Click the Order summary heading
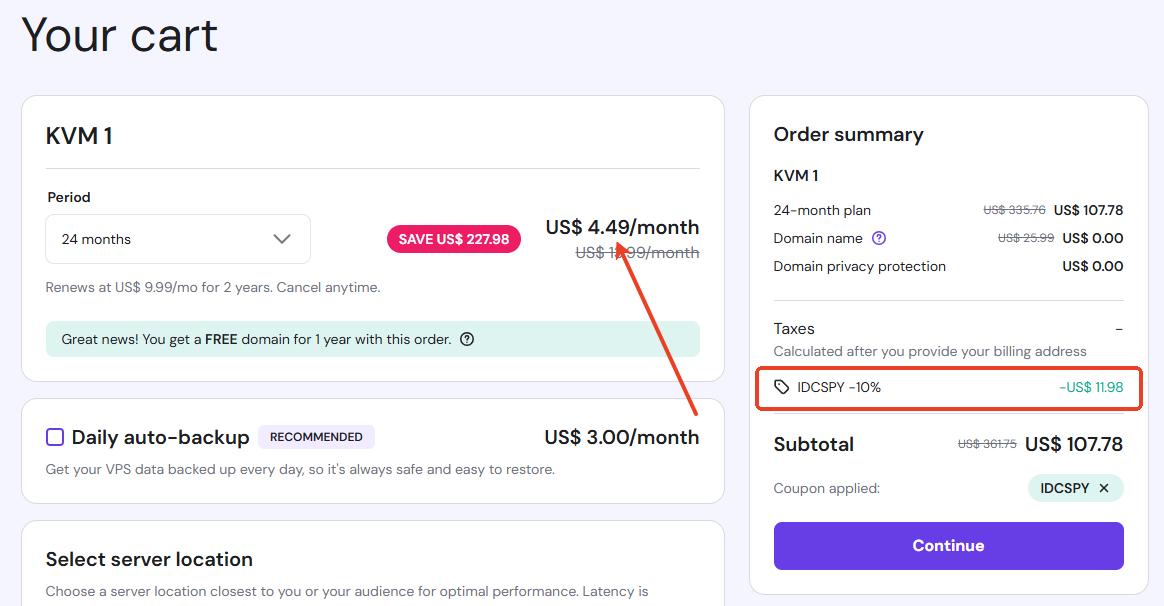Screen dimensions: 1164x606 848,134
